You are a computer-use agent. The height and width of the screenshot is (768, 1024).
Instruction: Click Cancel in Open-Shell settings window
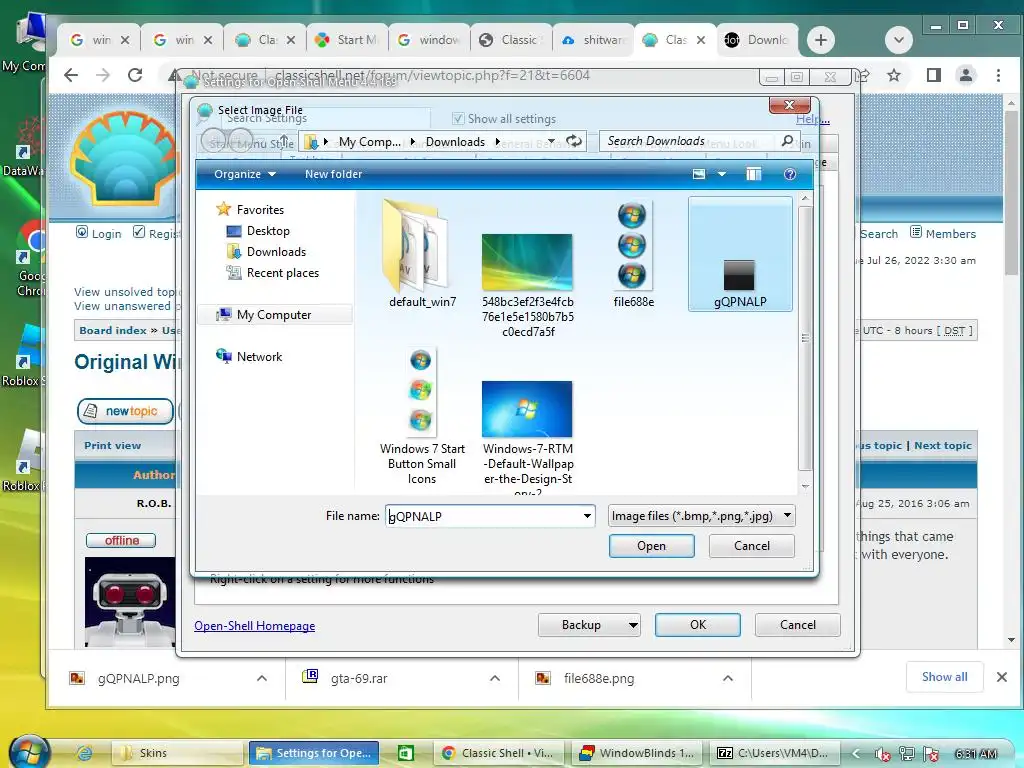click(x=797, y=625)
